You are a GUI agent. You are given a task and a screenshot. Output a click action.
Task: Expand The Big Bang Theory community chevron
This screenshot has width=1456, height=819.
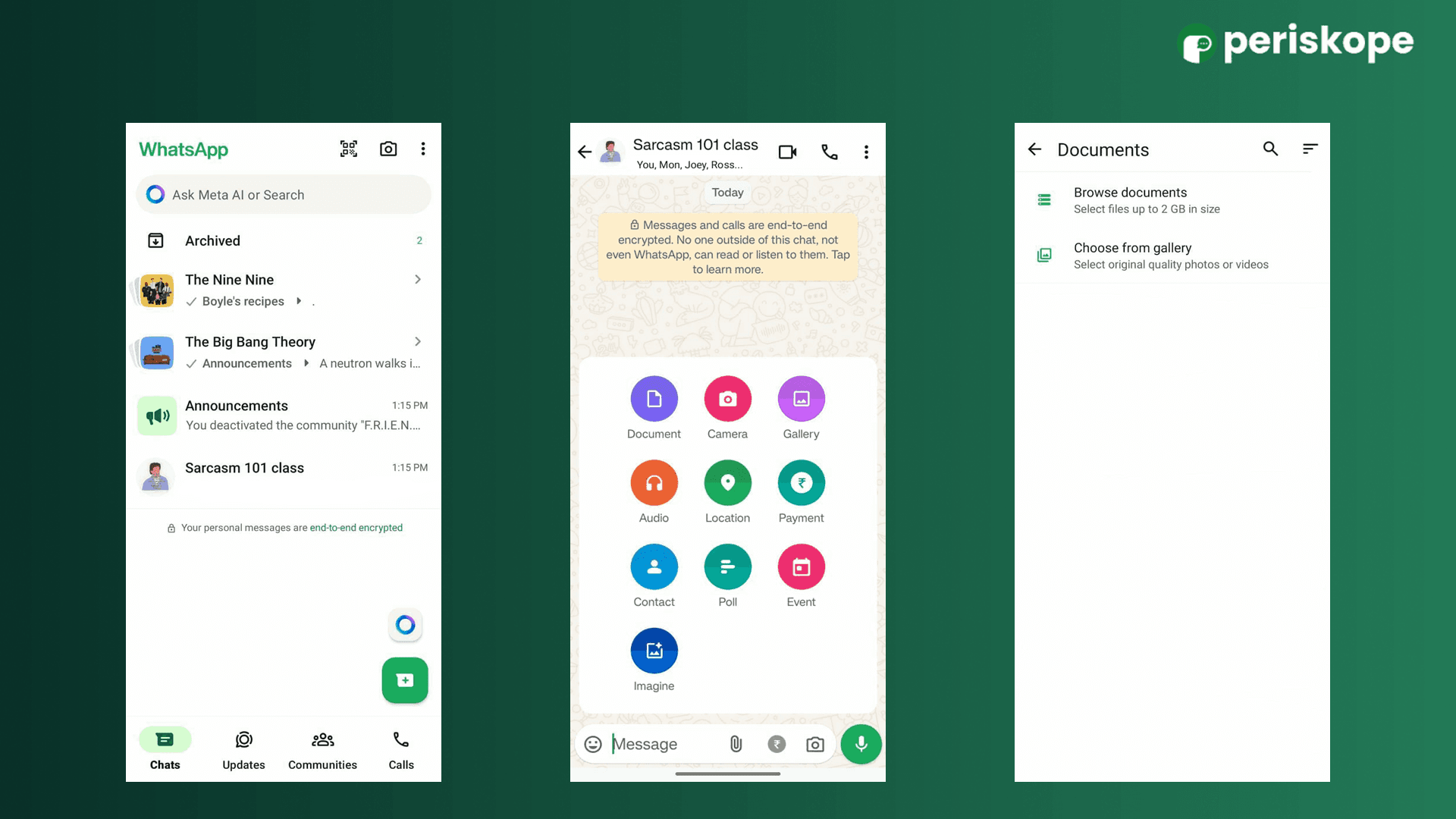coord(418,342)
